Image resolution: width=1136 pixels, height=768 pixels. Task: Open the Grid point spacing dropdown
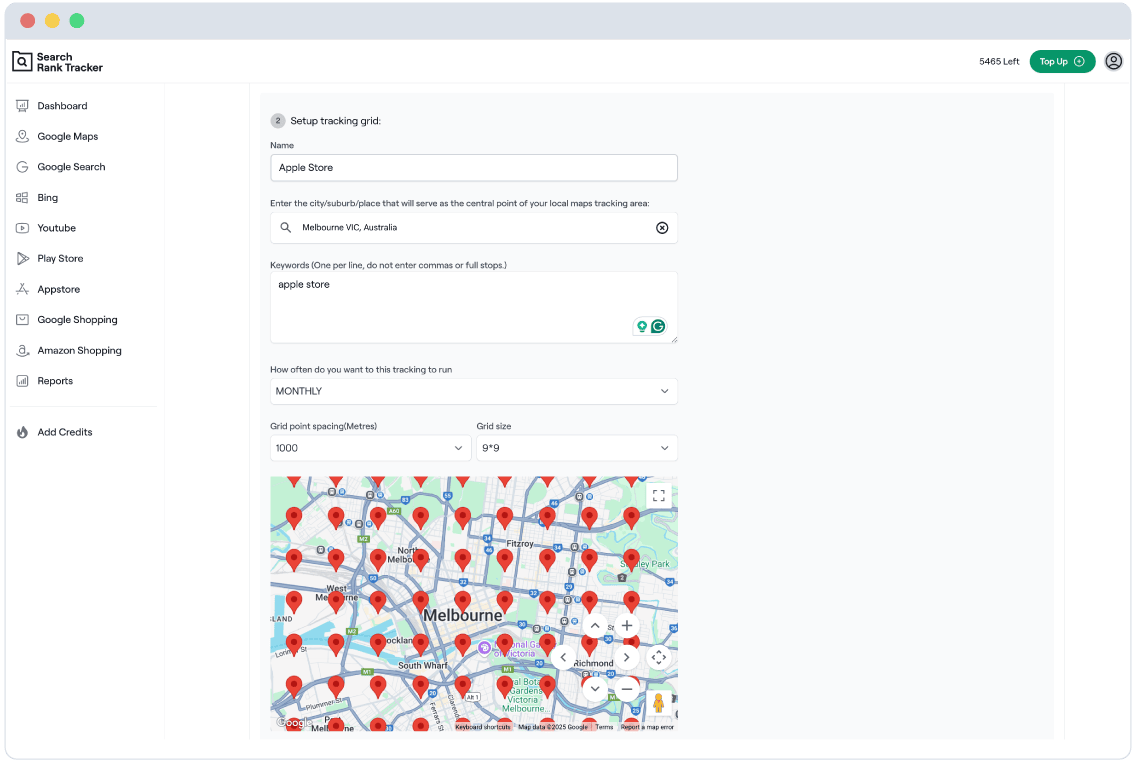(x=369, y=448)
